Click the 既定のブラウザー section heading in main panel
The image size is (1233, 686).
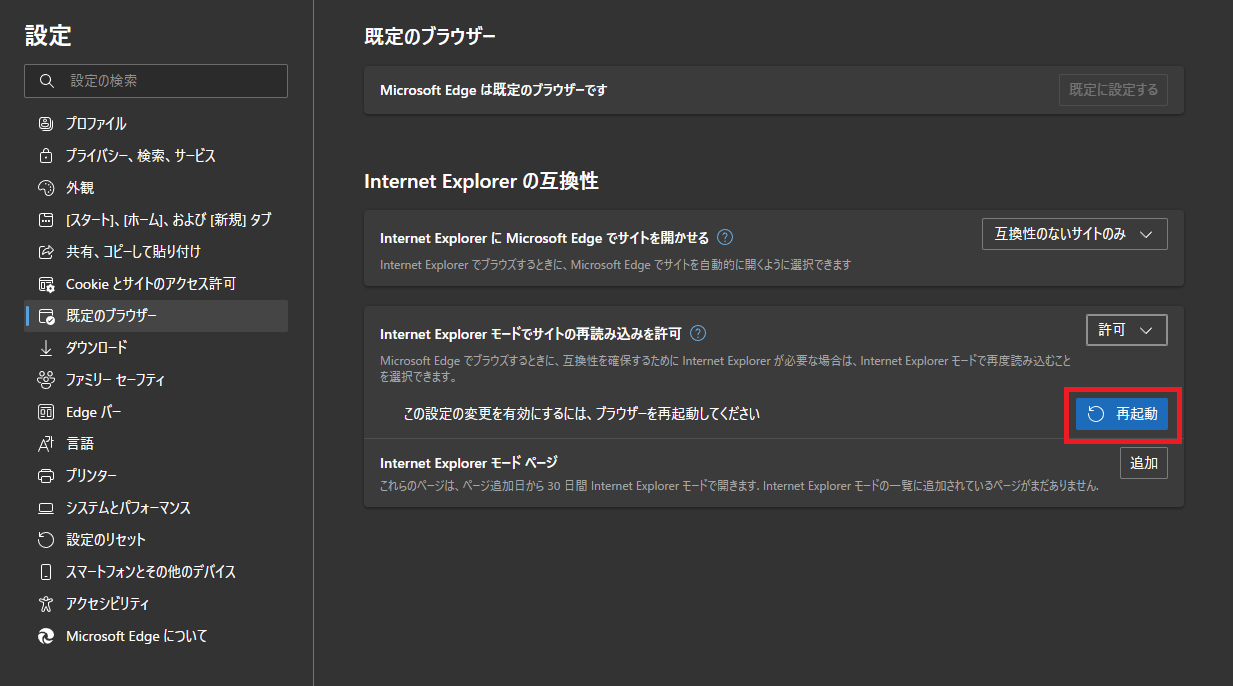point(430,37)
